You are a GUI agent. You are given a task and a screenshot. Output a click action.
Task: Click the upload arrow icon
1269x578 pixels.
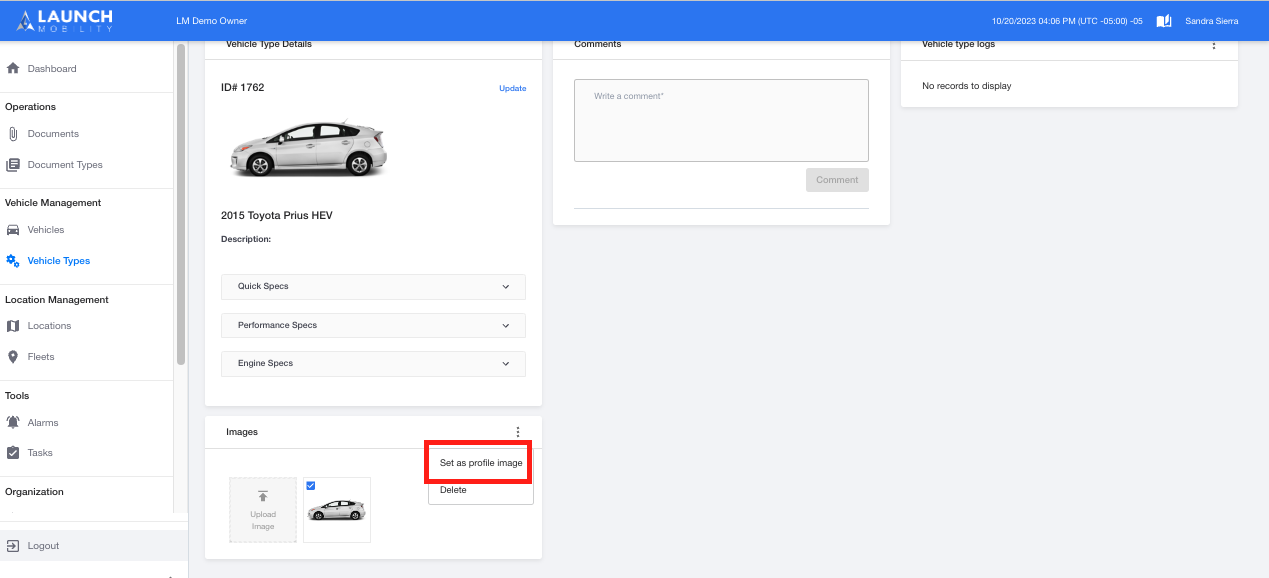263,496
